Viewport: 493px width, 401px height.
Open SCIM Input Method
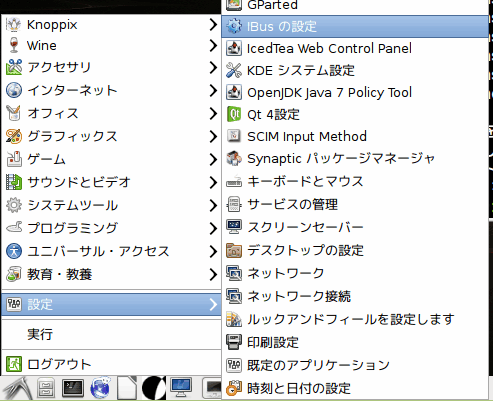tap(355, 137)
